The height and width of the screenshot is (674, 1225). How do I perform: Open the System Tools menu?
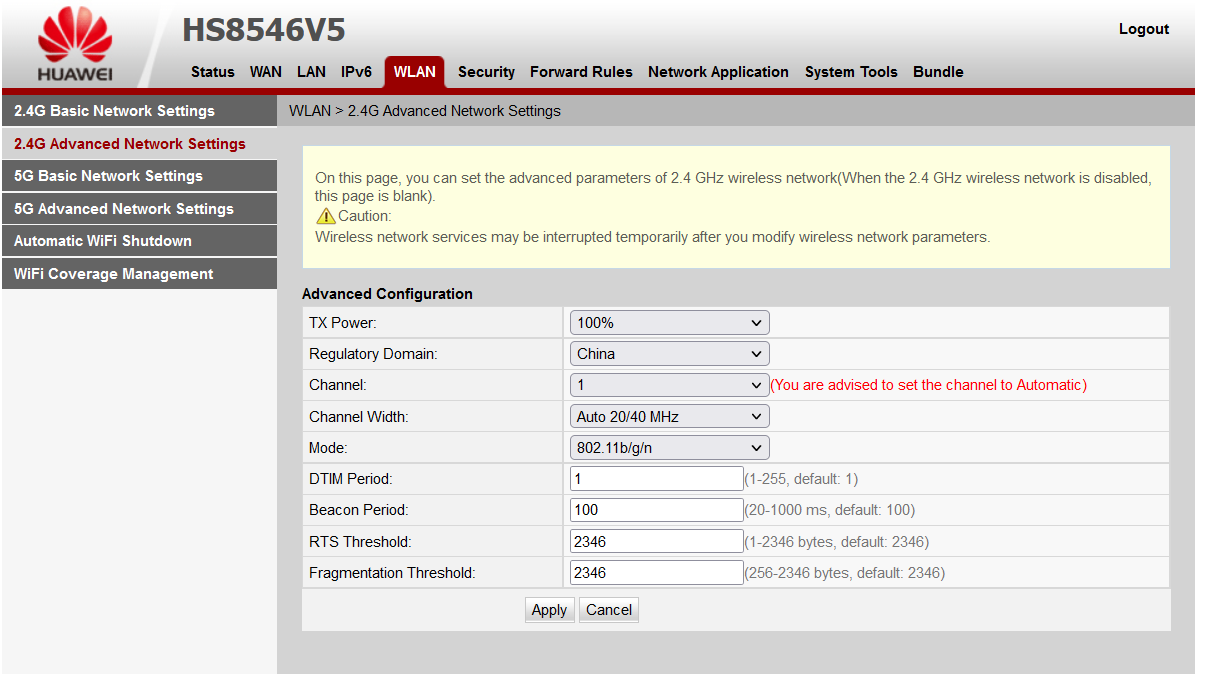[x=851, y=71]
